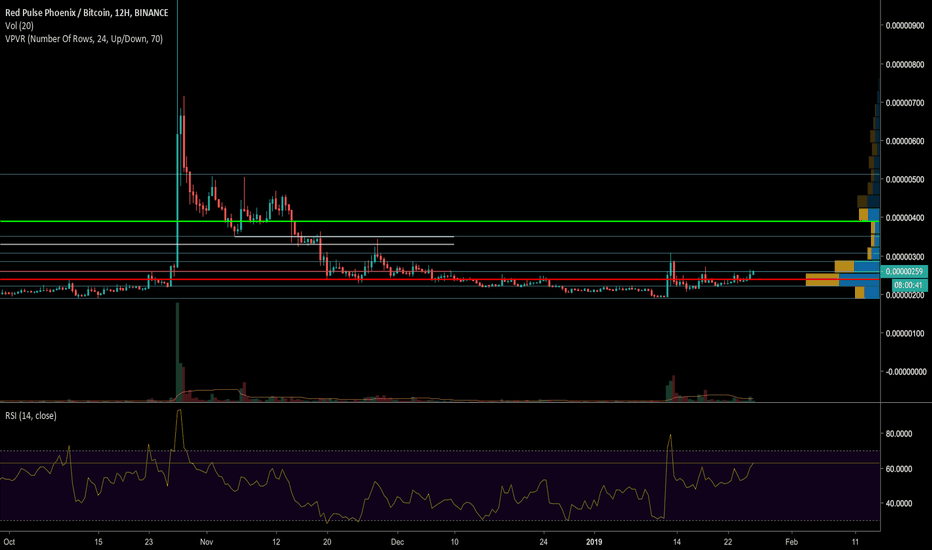
Task: Select the 2019 year label on time axis
Action: pyautogui.click(x=594, y=542)
